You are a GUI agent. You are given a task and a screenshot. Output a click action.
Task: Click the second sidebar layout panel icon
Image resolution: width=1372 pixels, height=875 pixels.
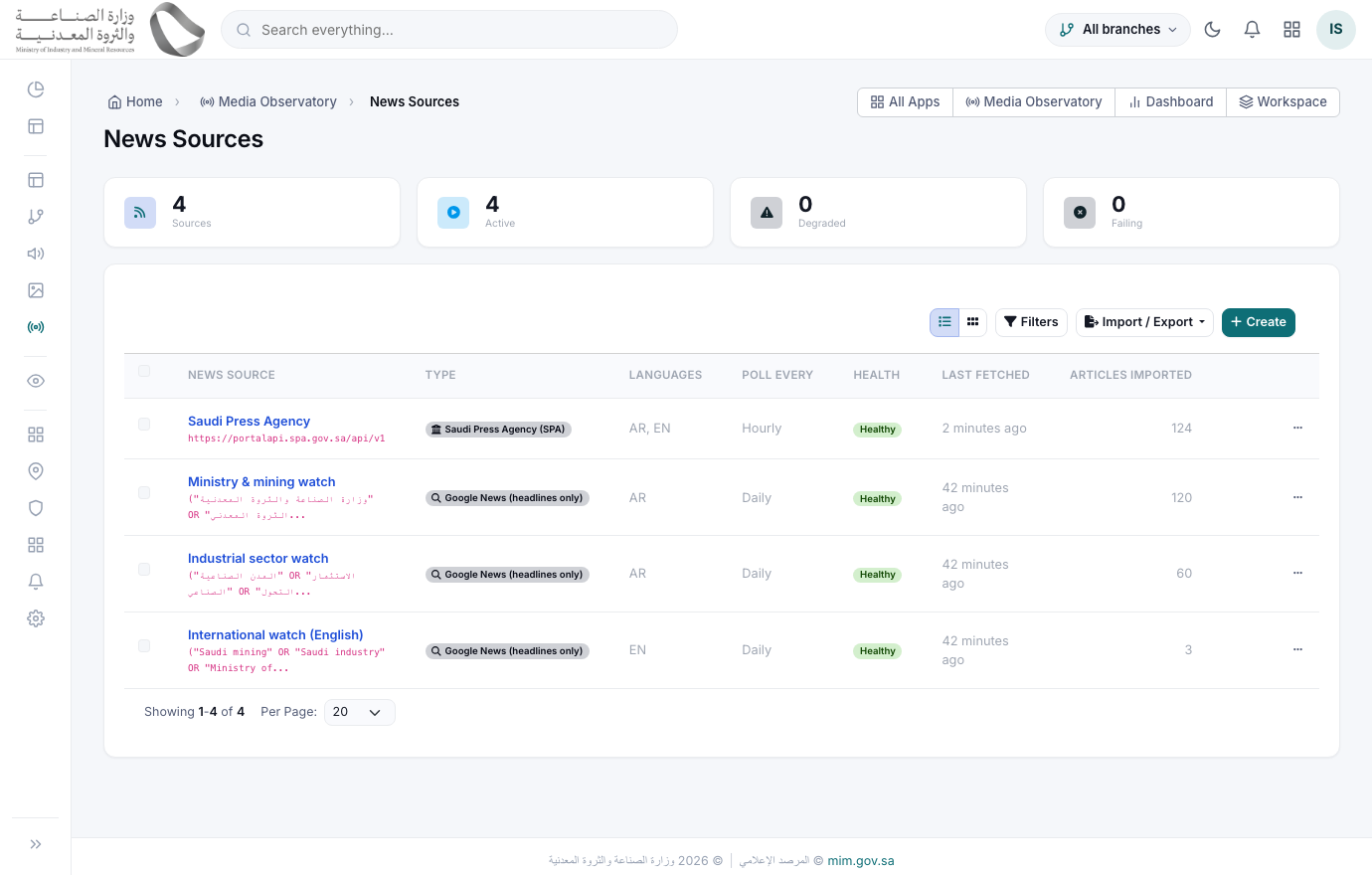coord(36,180)
